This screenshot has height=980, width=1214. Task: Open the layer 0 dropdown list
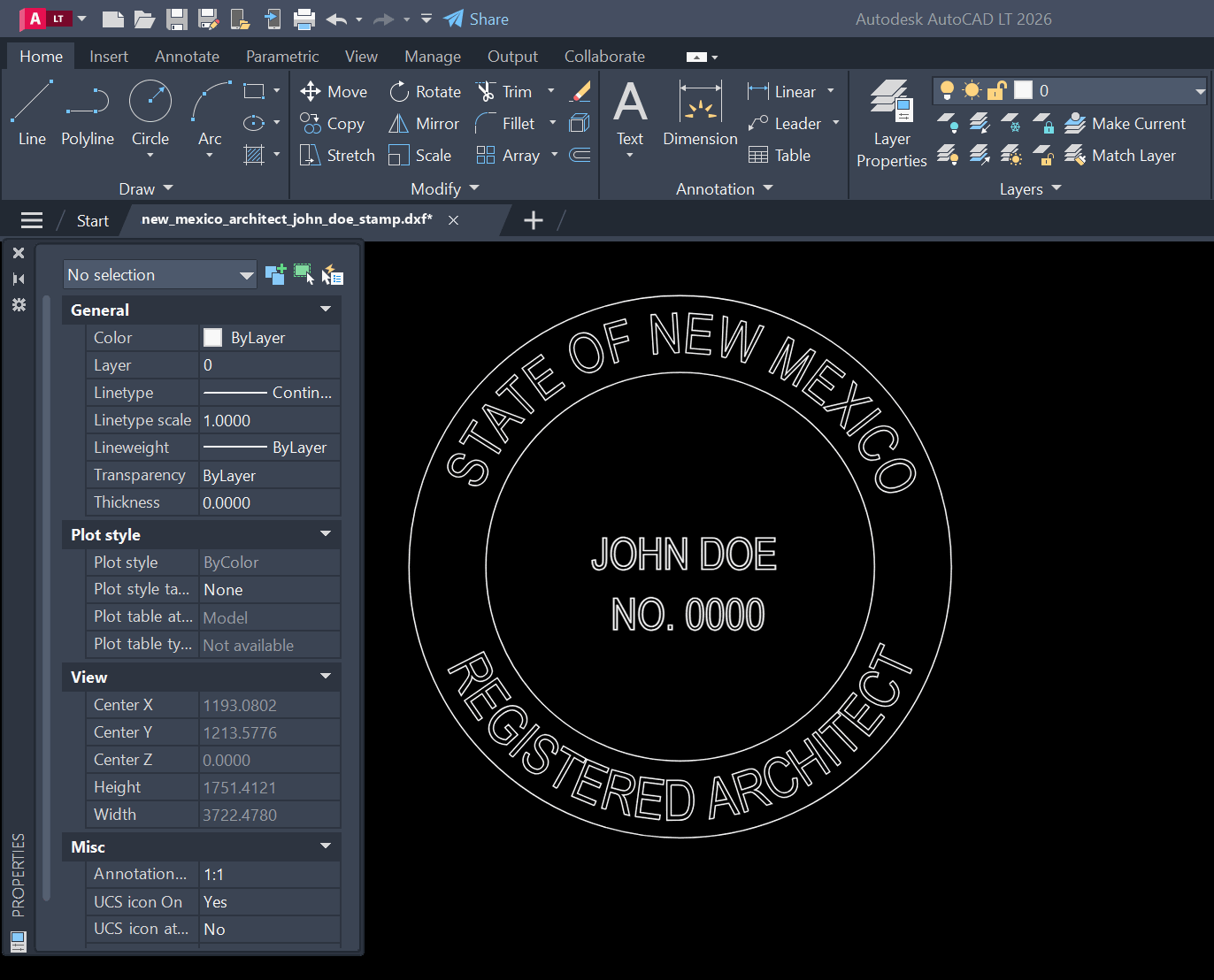coord(1200,90)
